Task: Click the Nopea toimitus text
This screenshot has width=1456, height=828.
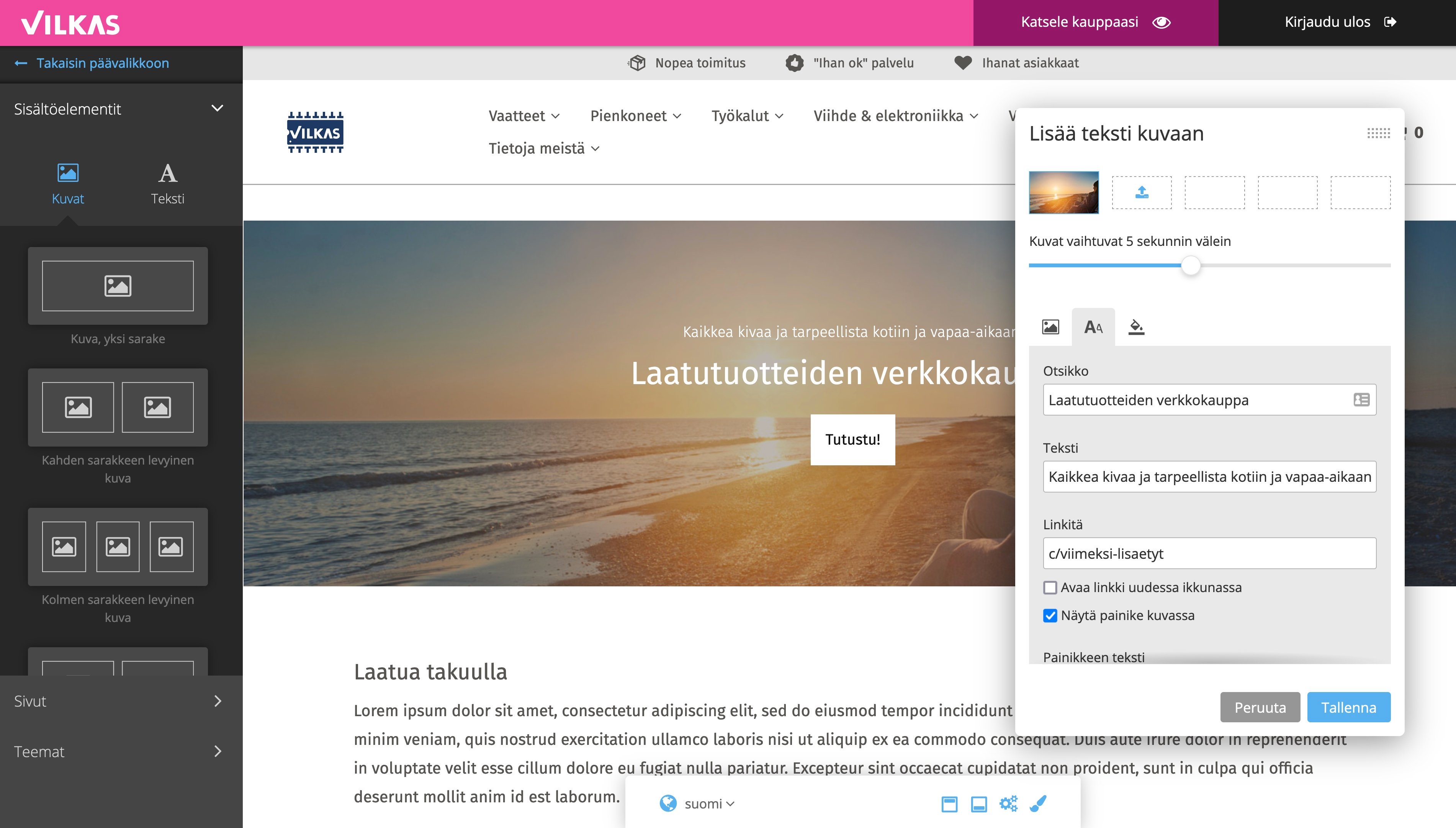Action: [700, 63]
